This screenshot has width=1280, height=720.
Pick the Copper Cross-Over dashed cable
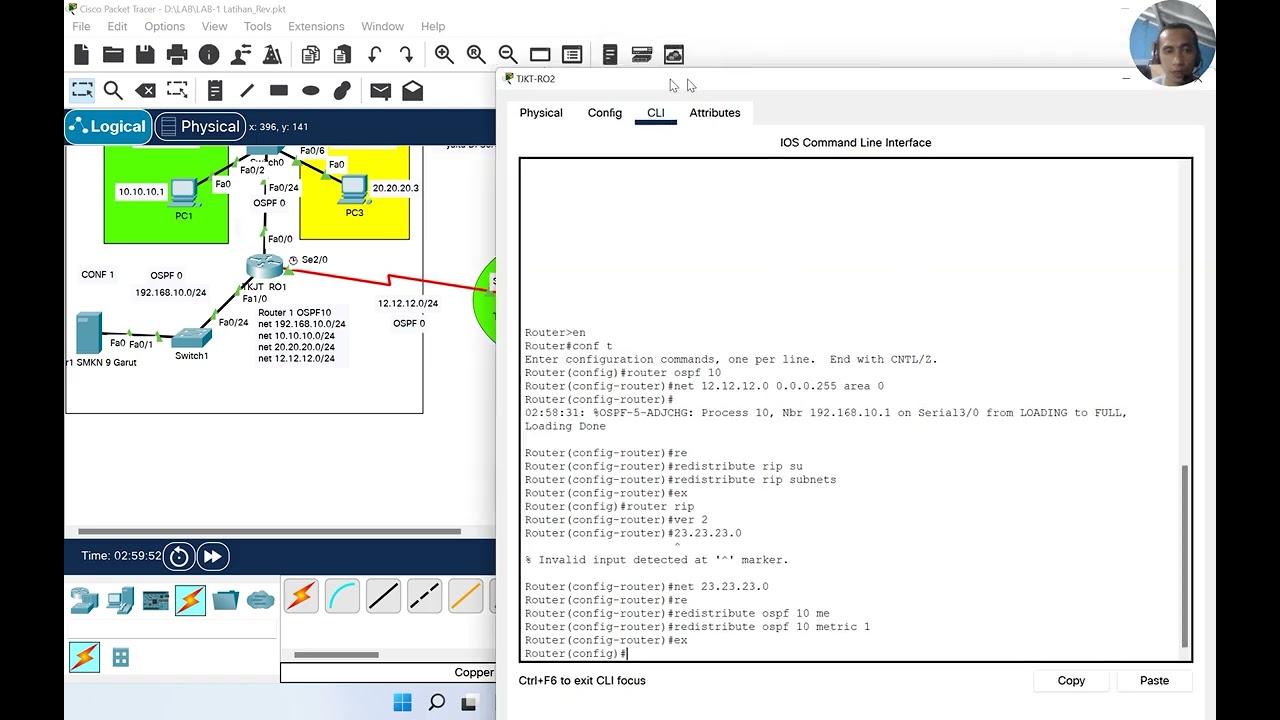[424, 596]
